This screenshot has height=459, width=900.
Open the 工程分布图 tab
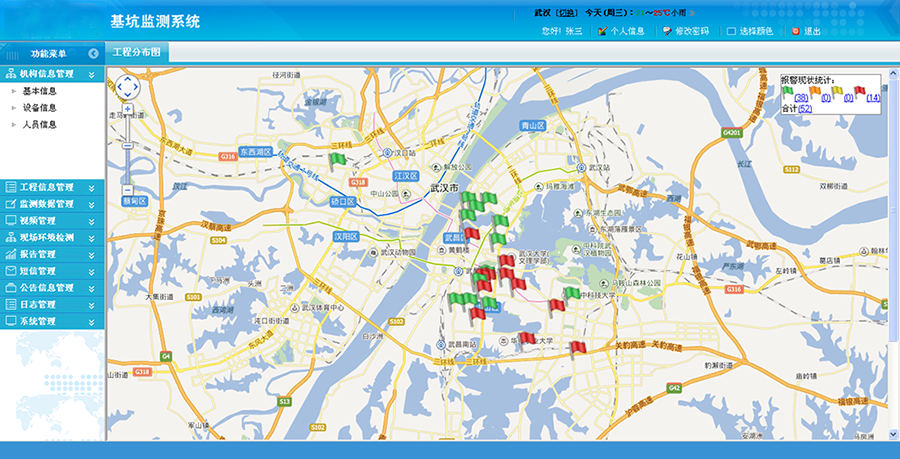[x=137, y=51]
